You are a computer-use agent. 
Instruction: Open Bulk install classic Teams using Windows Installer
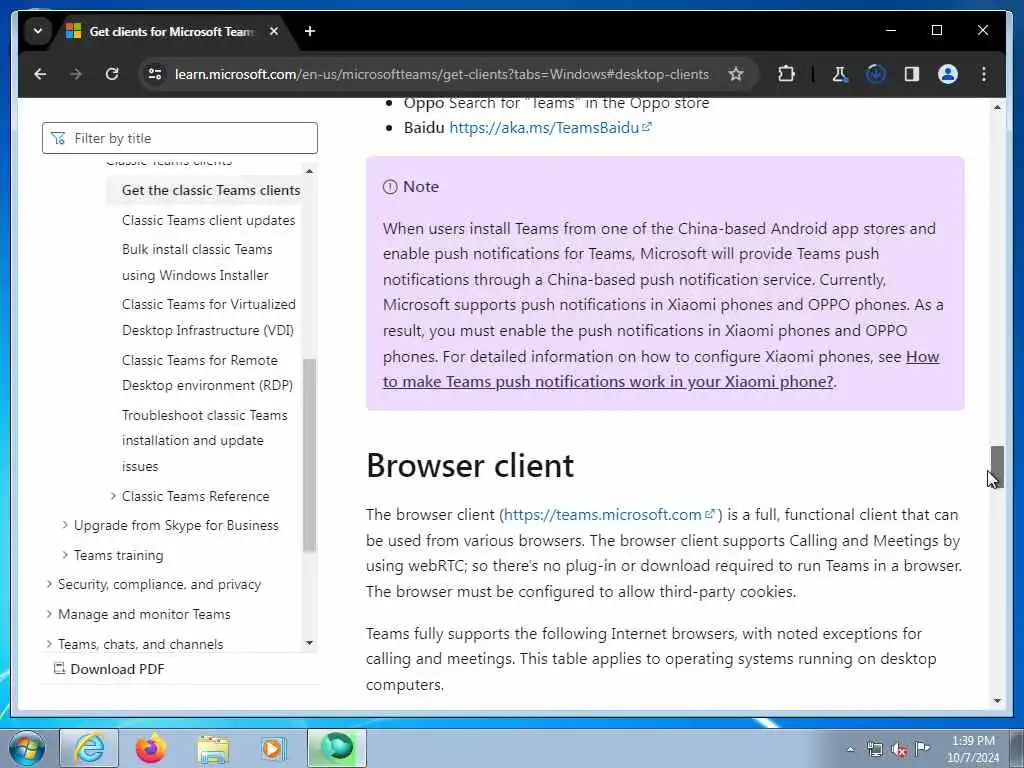point(197,262)
